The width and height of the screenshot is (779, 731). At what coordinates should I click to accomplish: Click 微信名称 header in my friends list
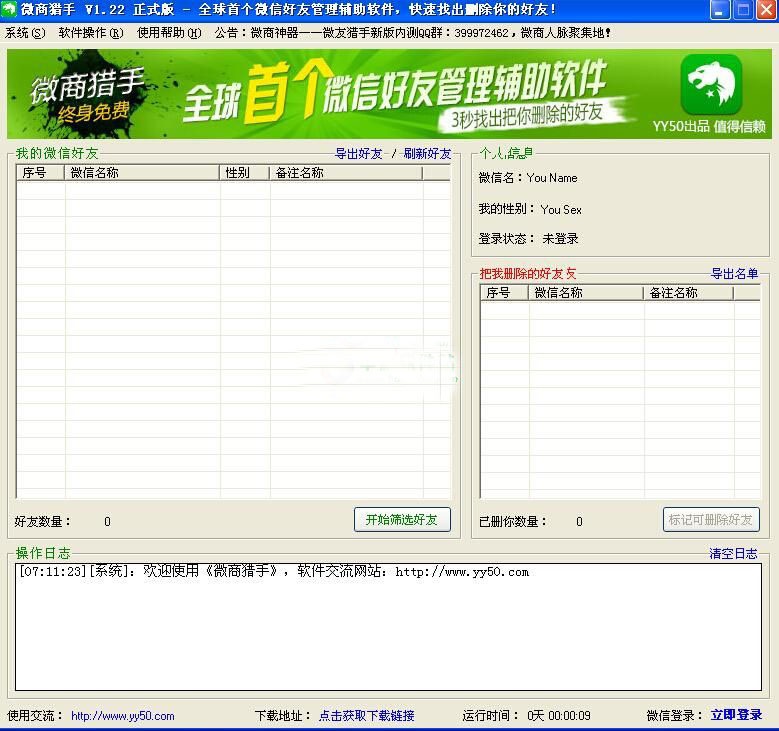[142, 172]
